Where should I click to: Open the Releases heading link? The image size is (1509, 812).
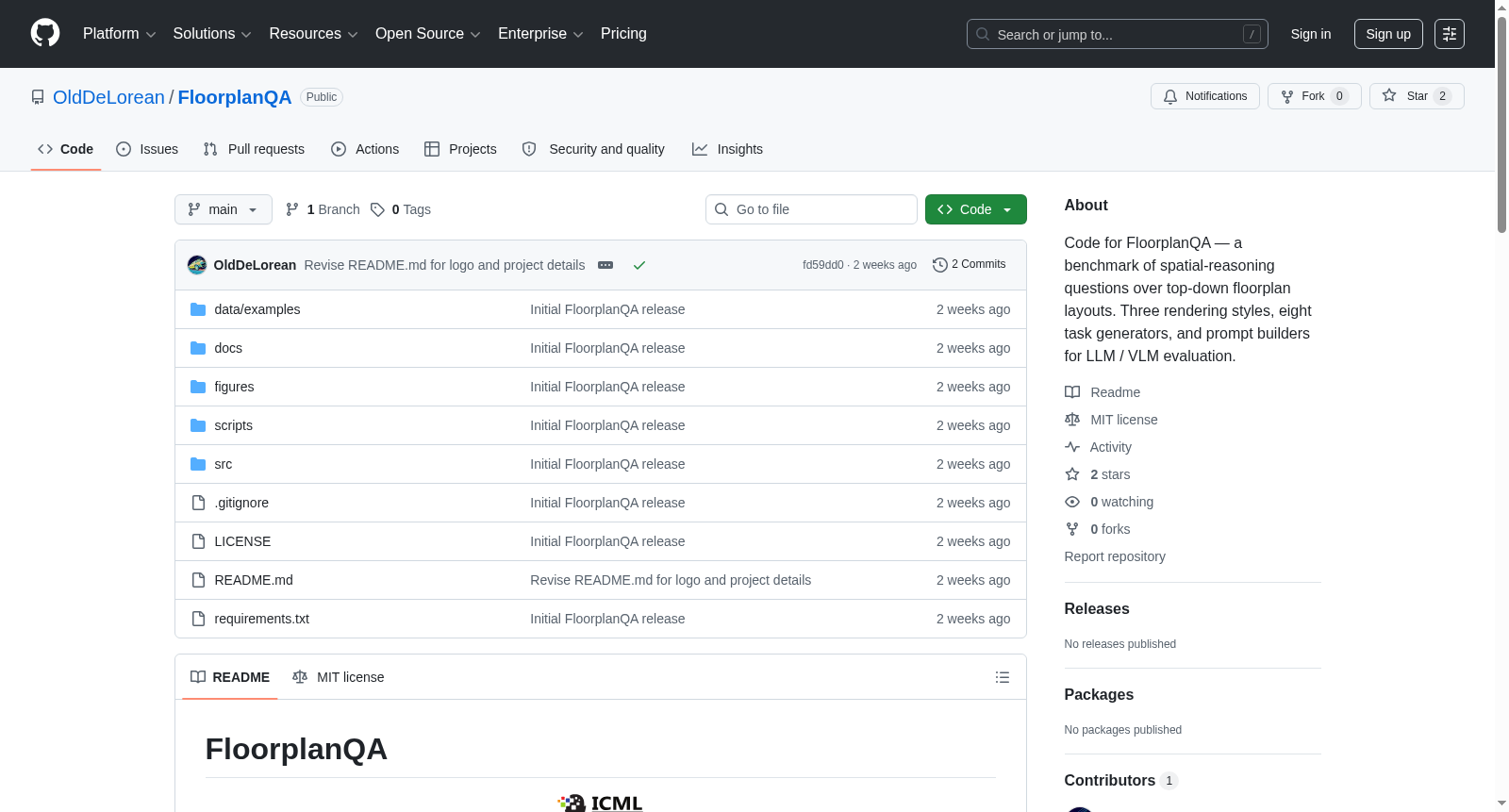pyautogui.click(x=1097, y=609)
